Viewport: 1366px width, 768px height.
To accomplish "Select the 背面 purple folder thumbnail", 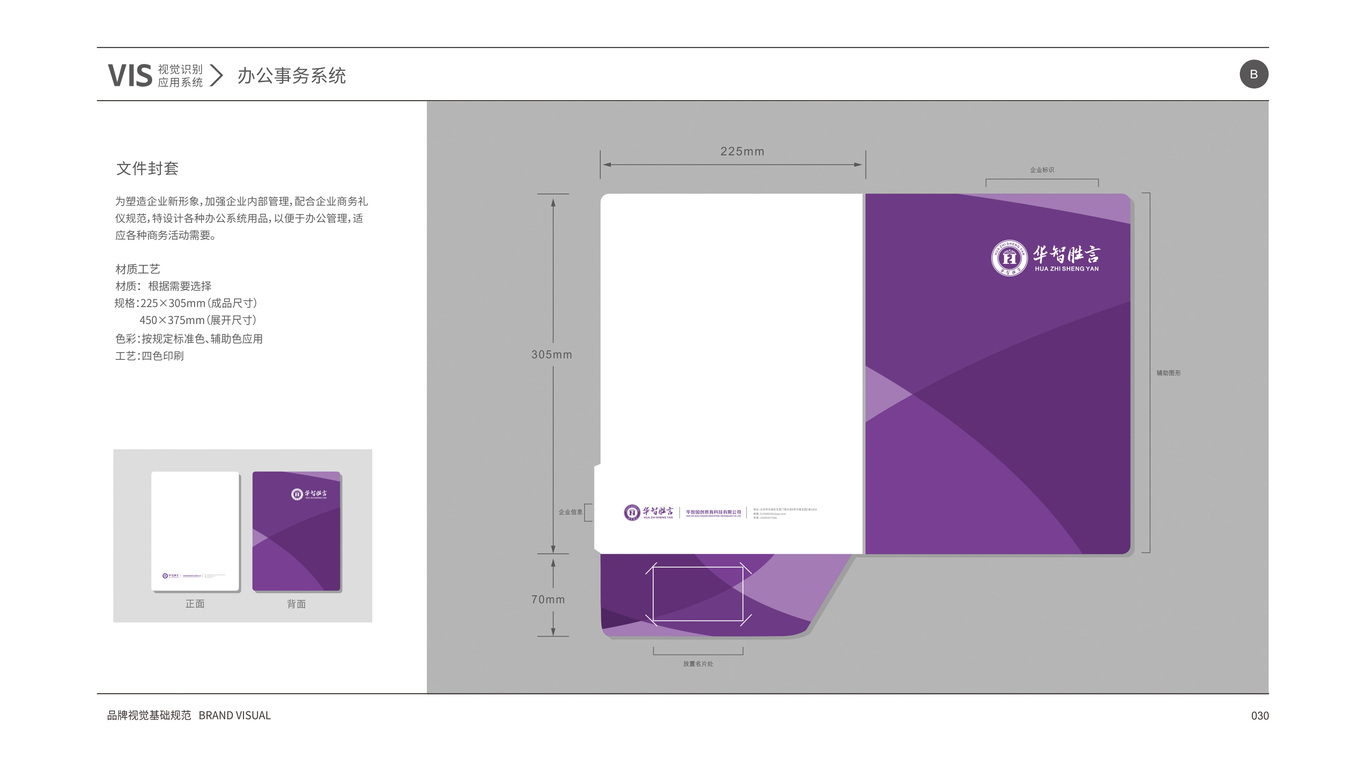I will (297, 532).
